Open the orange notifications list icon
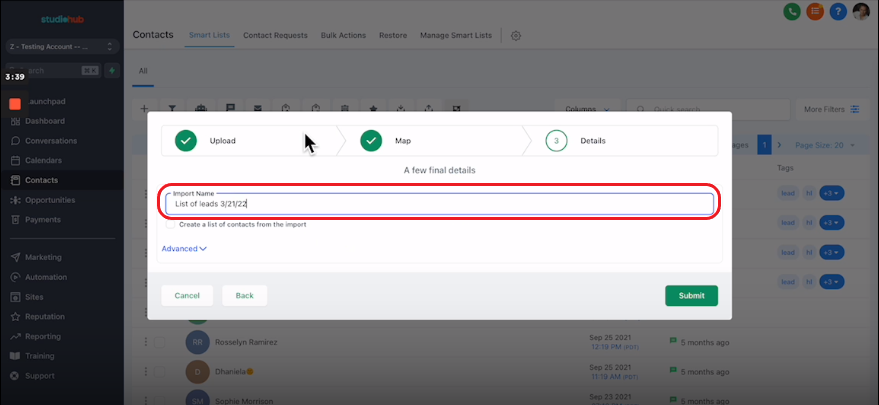The image size is (879, 405). pos(815,11)
